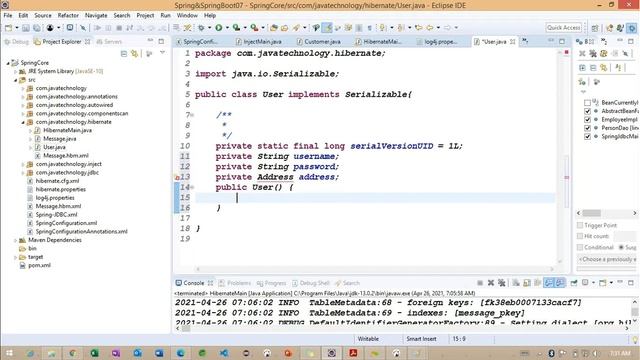Image resolution: width=640 pixels, height=360 pixels.
Task: Expand Maven Dependencies node
Action: [x=16, y=240]
